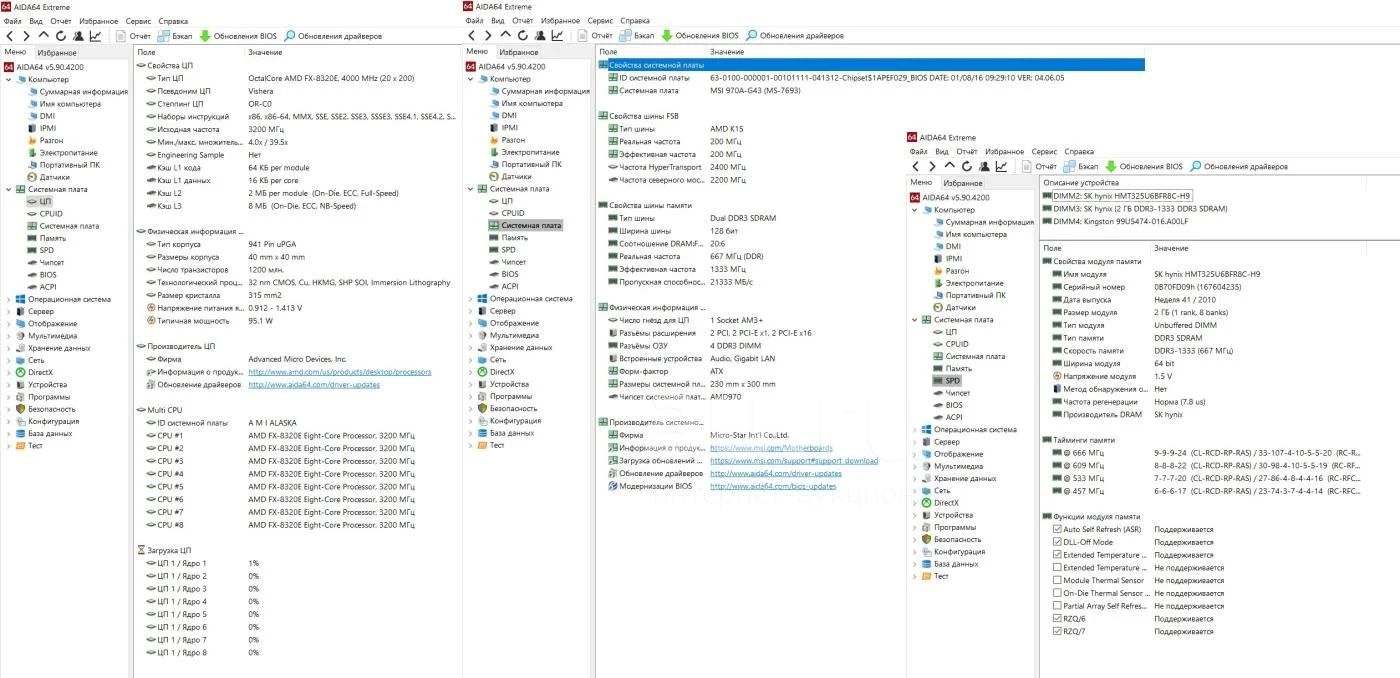1400x678 pixels.
Task: Toggle Auto Self Refresh (ASR) checkbox
Action: pyautogui.click(x=1057, y=529)
